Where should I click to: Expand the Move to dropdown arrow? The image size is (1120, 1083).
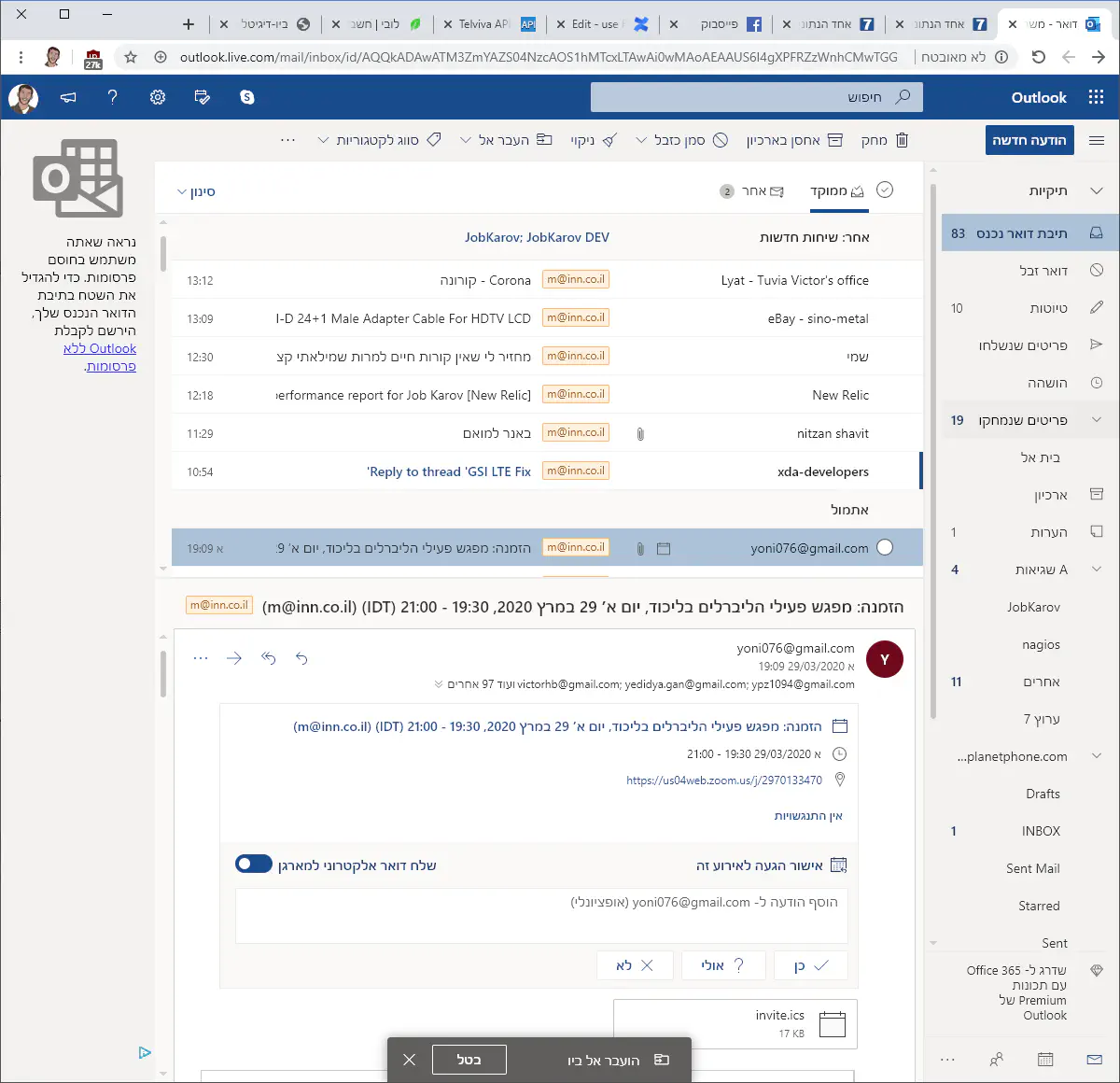coord(466,140)
